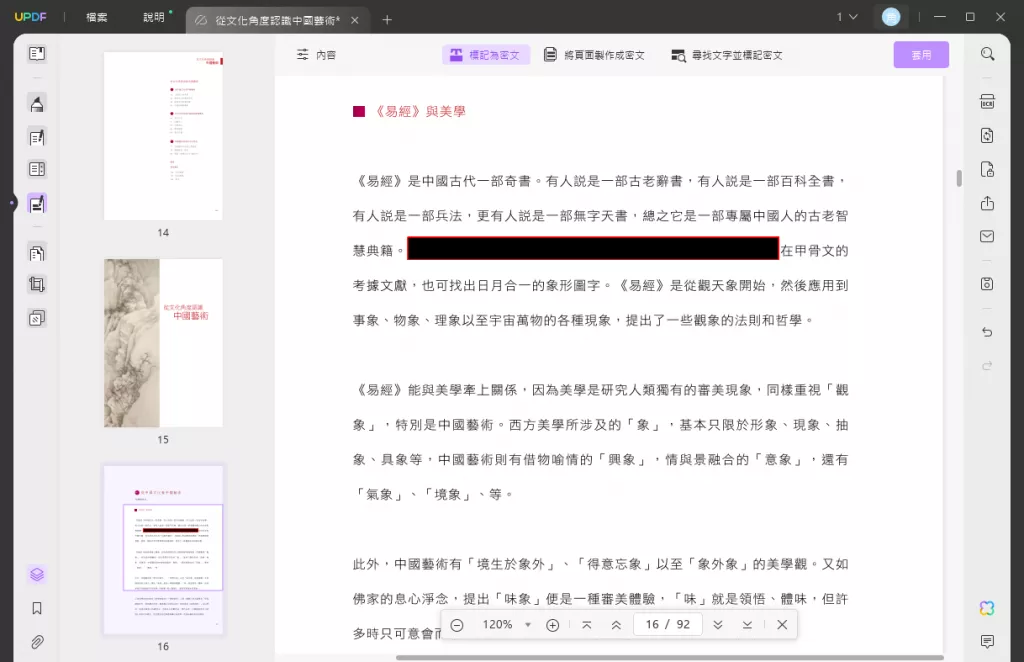Select the black redaction box in text
Viewport: 1024px width, 662px height.
[593, 248]
